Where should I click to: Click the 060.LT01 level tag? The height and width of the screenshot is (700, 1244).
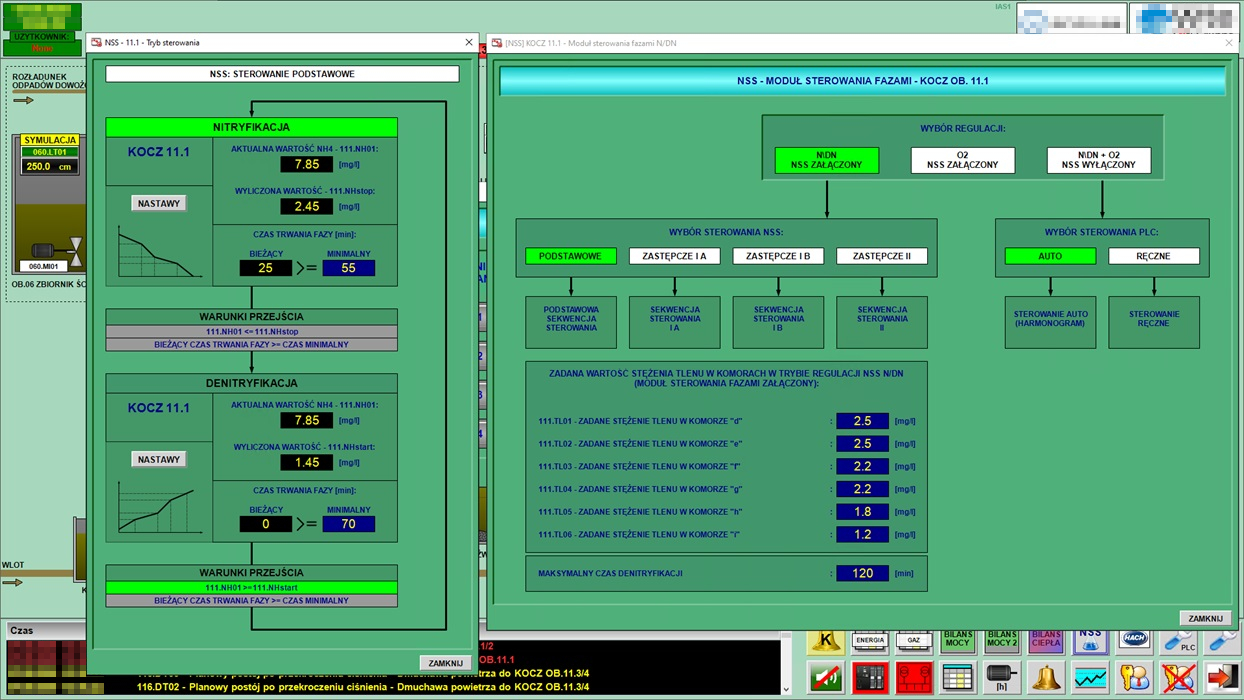[x=50, y=152]
